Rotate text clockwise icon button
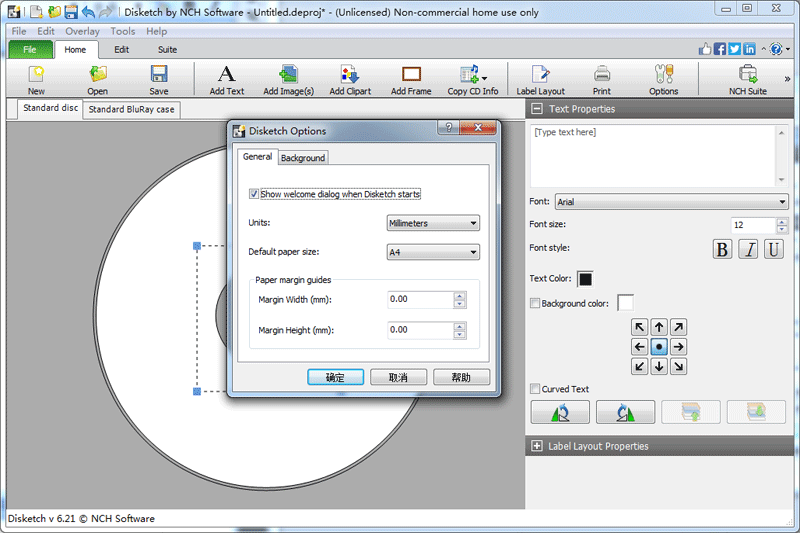The width and height of the screenshot is (800, 533). (x=625, y=412)
